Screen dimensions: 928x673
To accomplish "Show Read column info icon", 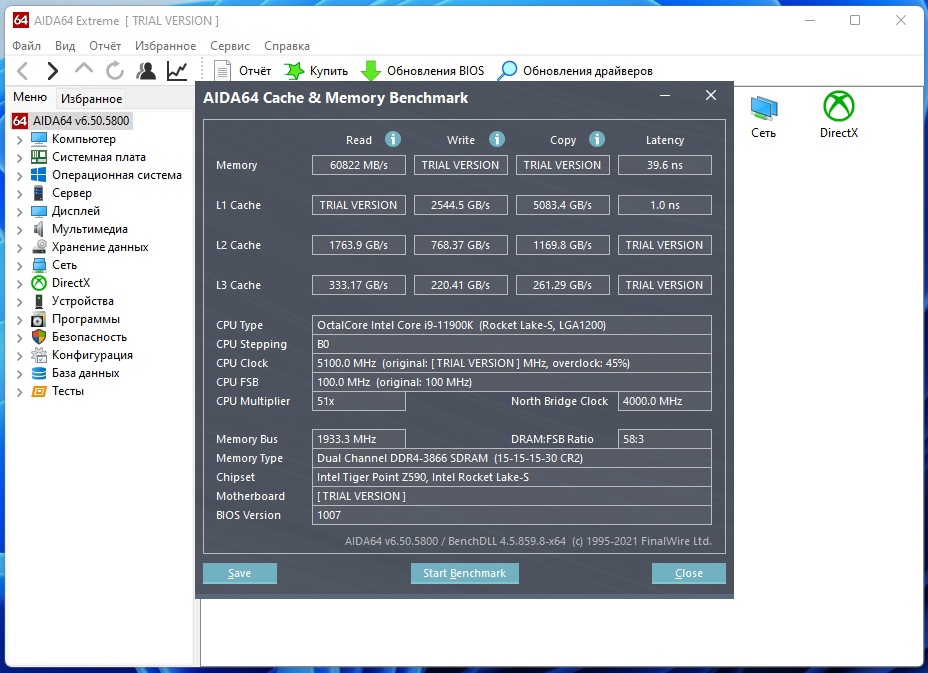I will [x=393, y=139].
